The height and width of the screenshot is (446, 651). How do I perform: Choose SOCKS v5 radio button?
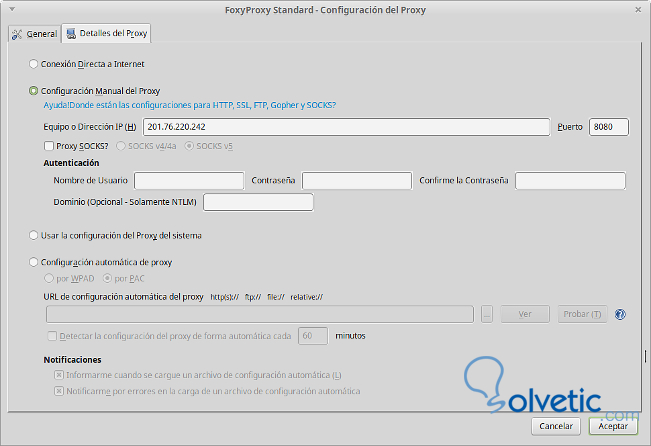click(x=189, y=146)
